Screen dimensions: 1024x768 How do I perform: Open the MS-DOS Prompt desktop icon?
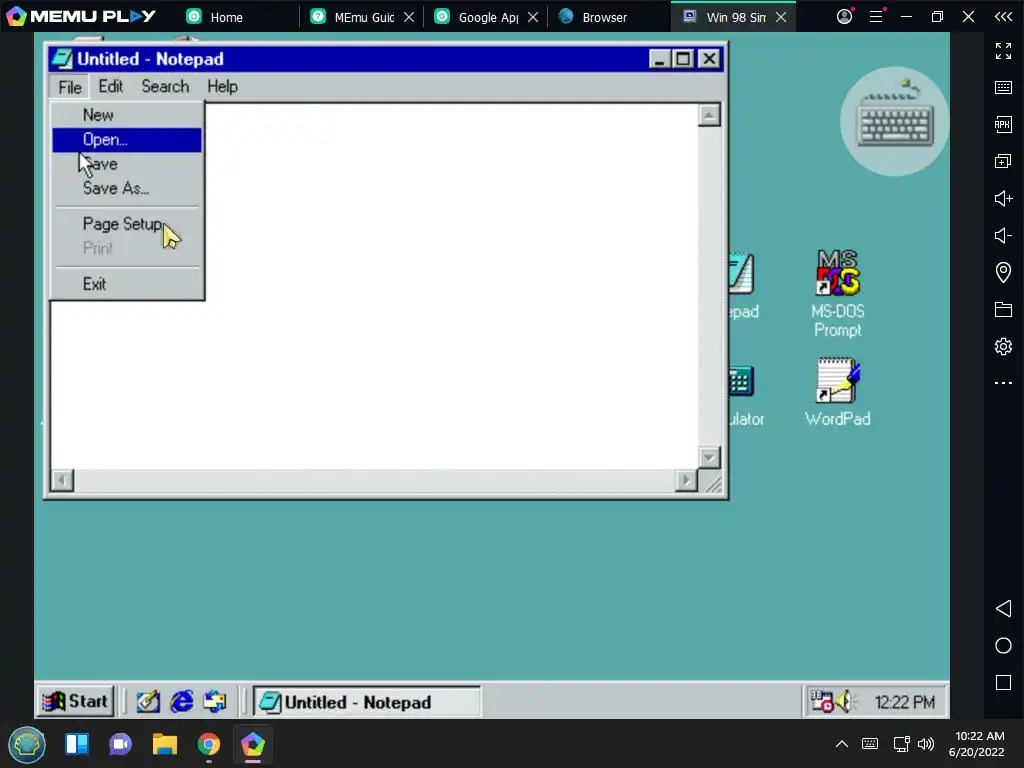click(x=838, y=293)
